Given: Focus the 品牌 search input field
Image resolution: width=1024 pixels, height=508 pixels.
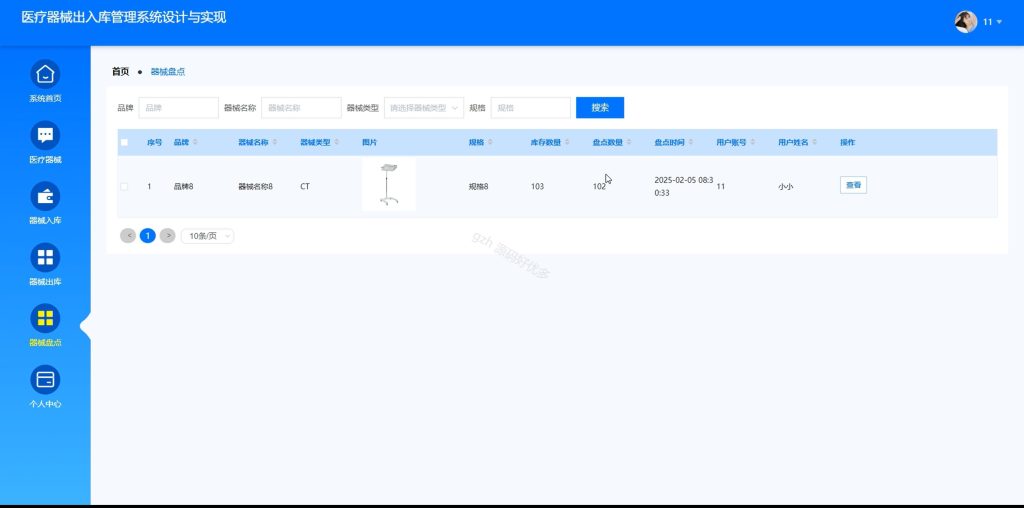Looking at the screenshot, I should [x=178, y=108].
